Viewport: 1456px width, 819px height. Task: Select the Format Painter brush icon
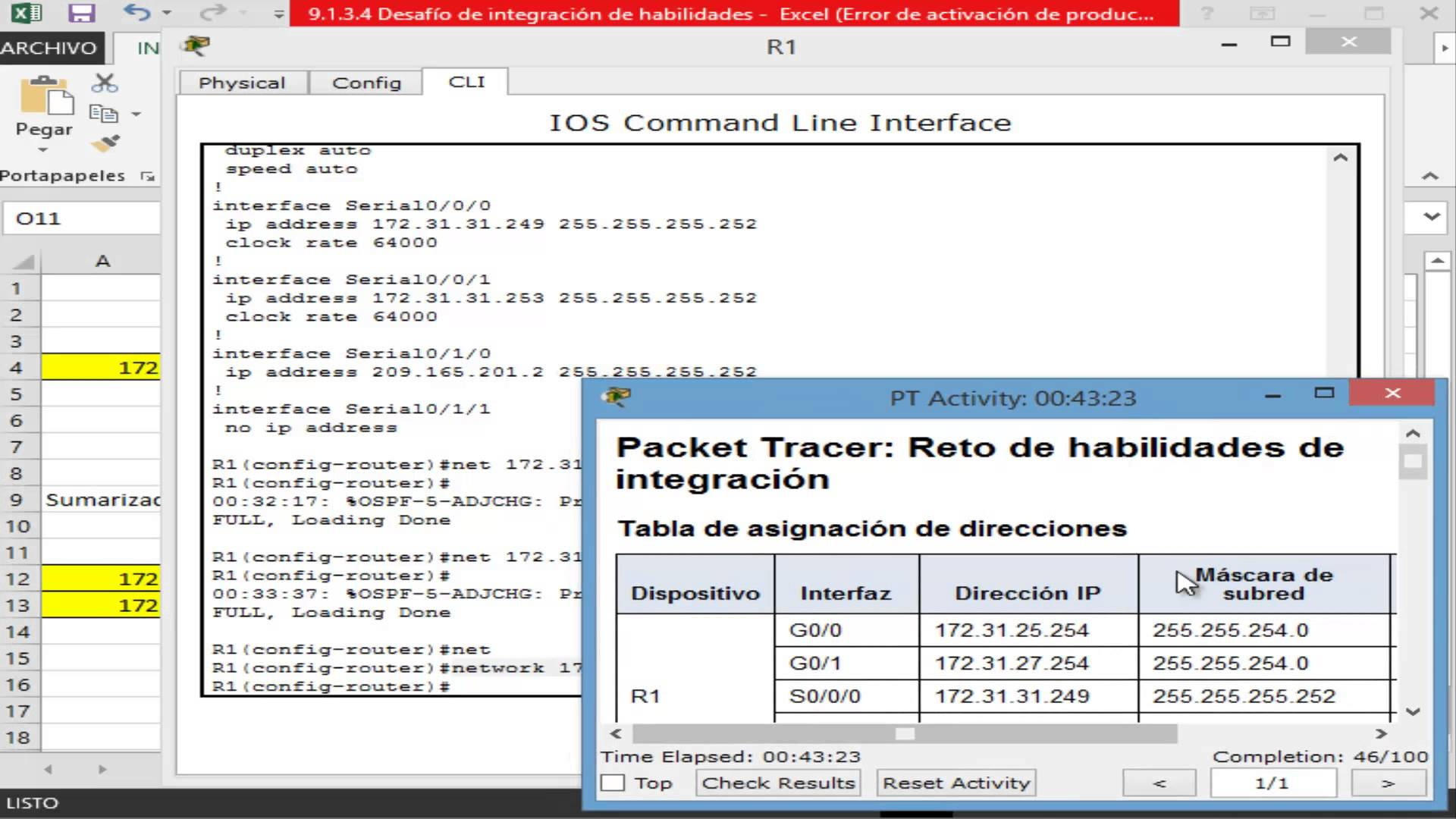point(105,143)
